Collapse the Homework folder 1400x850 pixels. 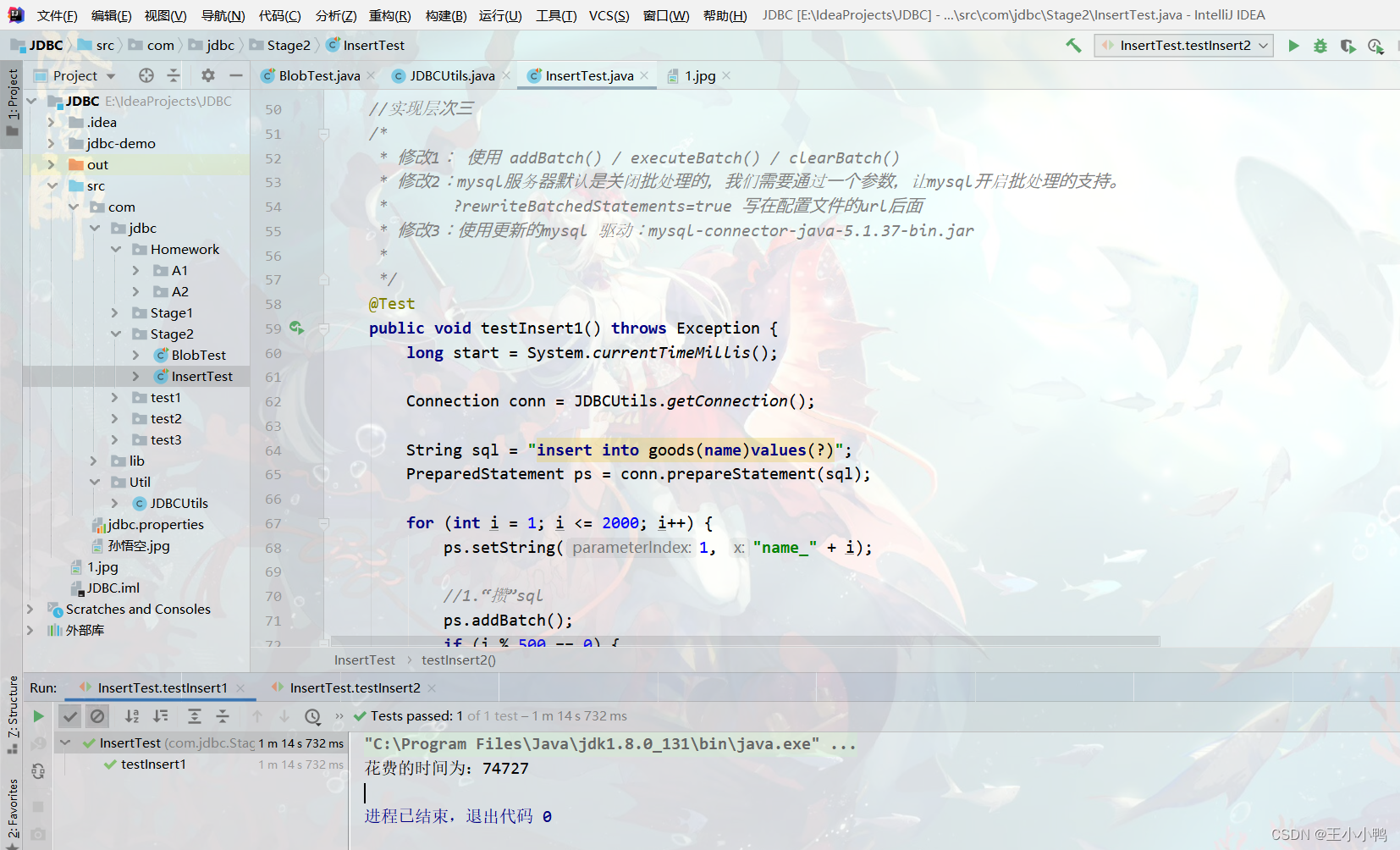tap(116, 249)
